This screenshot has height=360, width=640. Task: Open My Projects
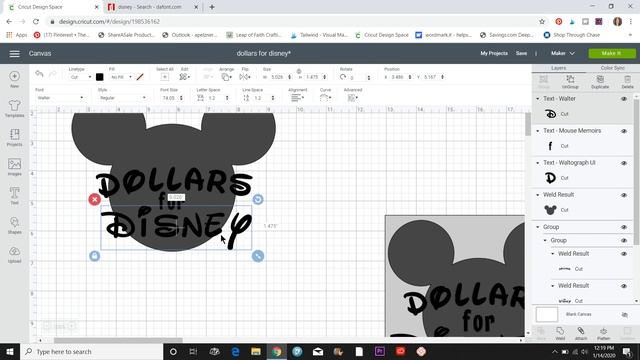(494, 53)
